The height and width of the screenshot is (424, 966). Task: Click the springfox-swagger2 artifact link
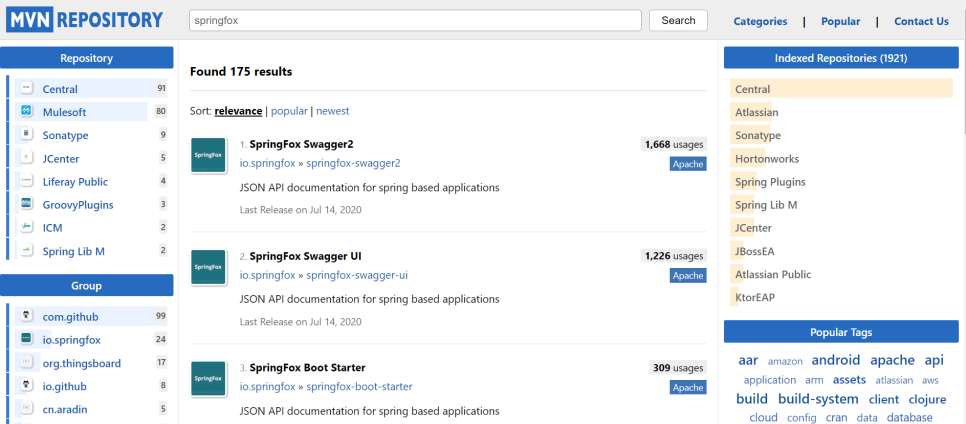(x=353, y=163)
